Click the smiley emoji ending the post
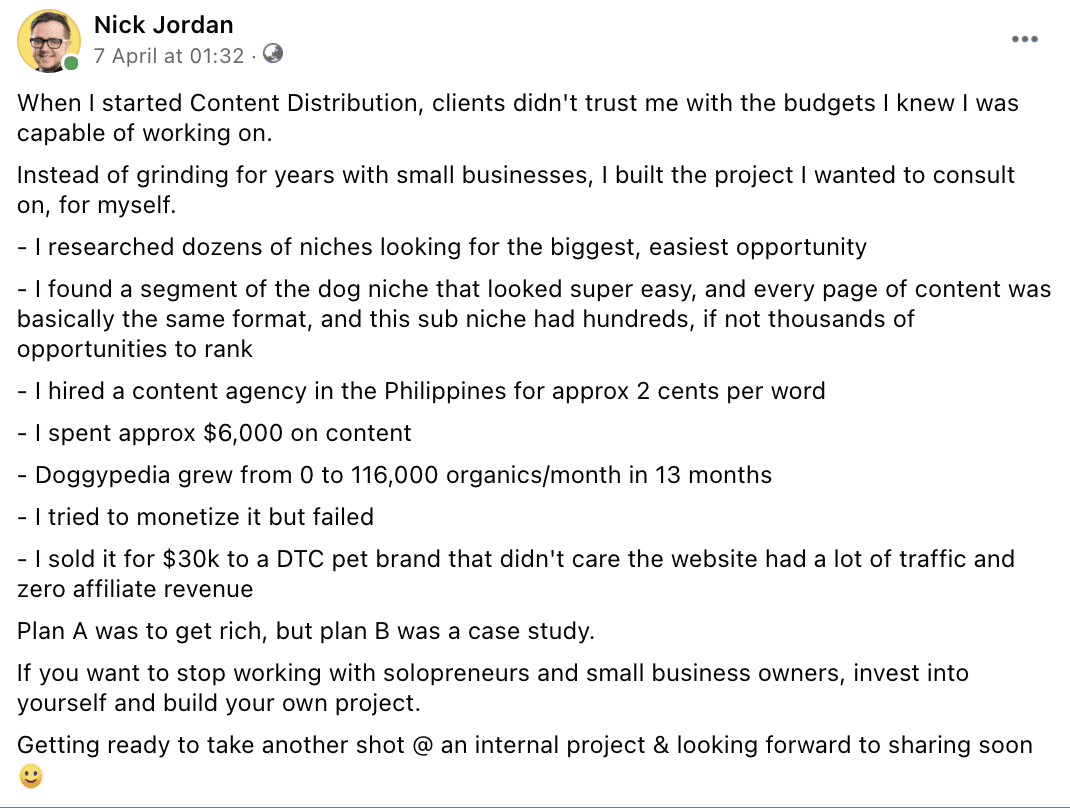1070x808 pixels. [31, 776]
